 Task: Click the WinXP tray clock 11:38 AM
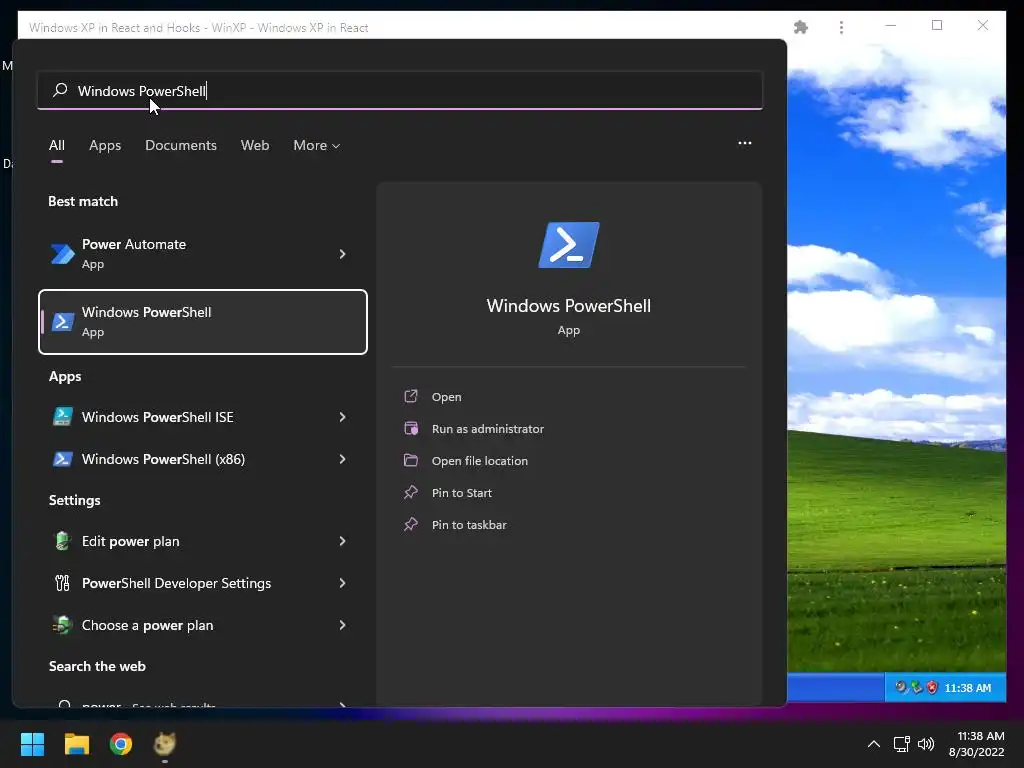pyautogui.click(x=968, y=688)
